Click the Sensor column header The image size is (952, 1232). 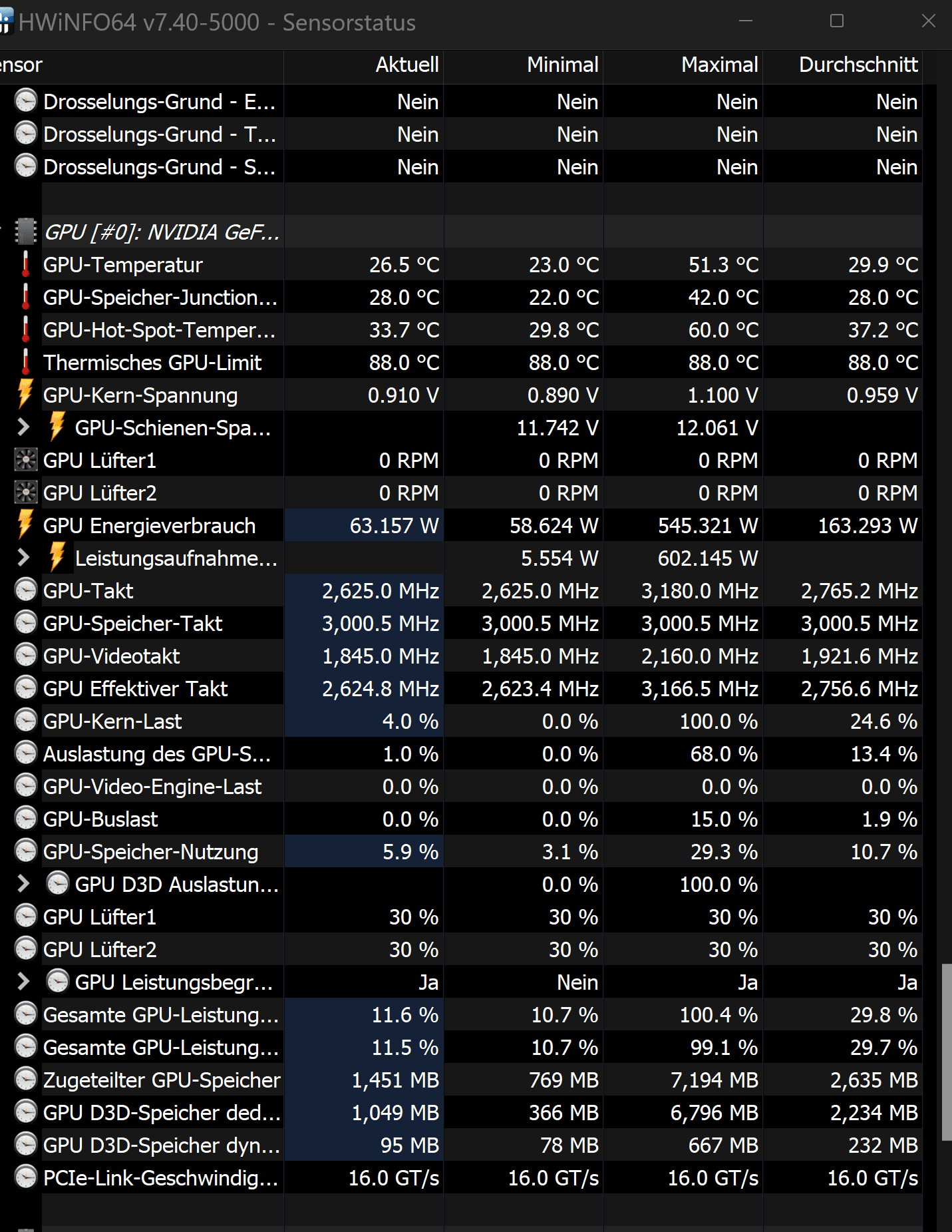[x=142, y=66]
